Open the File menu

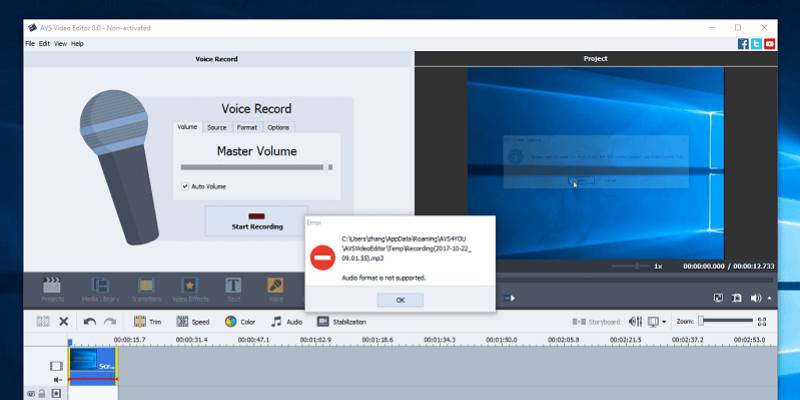click(x=30, y=44)
